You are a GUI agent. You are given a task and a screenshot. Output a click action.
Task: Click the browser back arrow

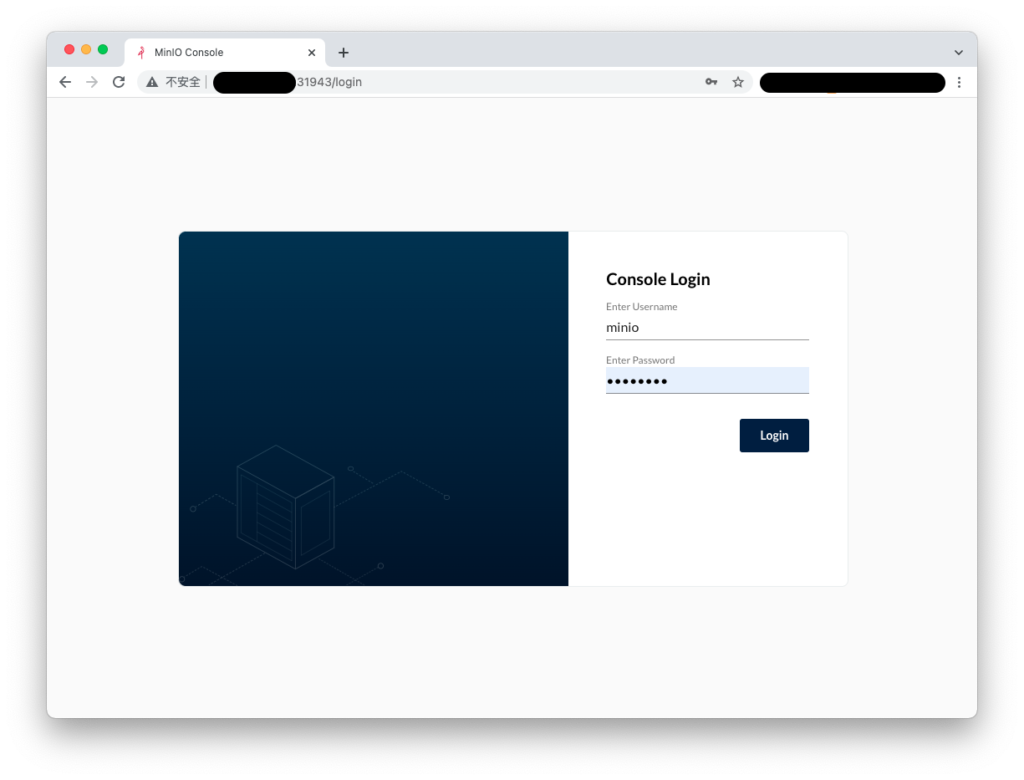[65, 82]
